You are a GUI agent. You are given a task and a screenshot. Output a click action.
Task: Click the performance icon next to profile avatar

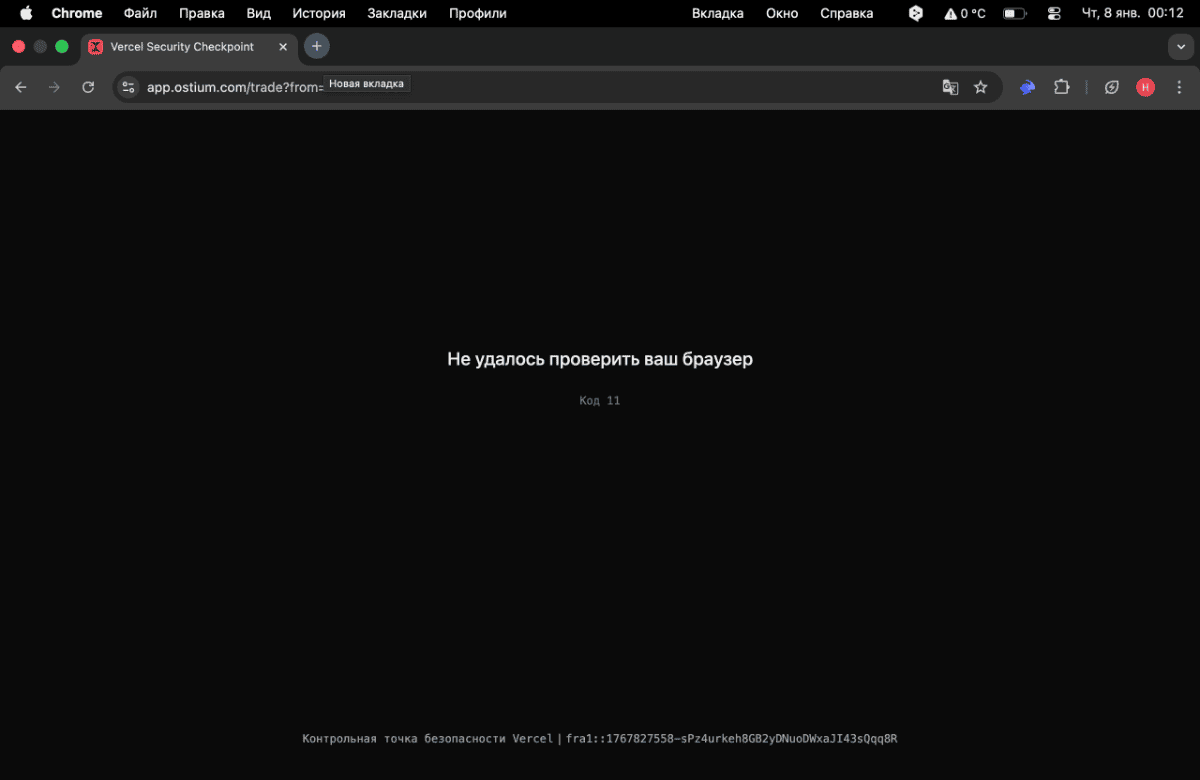(x=1111, y=87)
